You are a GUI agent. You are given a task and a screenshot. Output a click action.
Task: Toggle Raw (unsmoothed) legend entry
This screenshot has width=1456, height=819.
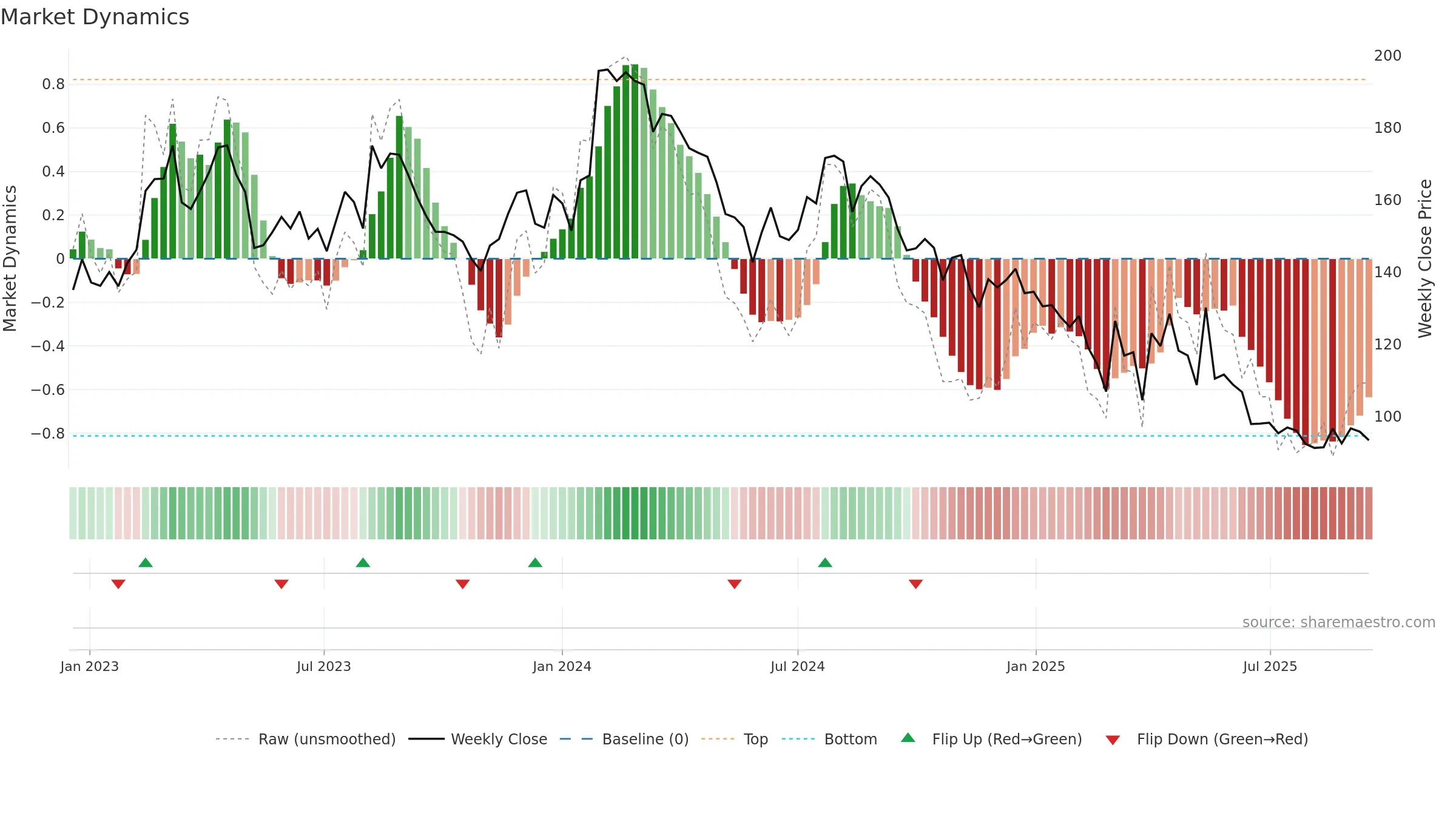pos(305,739)
